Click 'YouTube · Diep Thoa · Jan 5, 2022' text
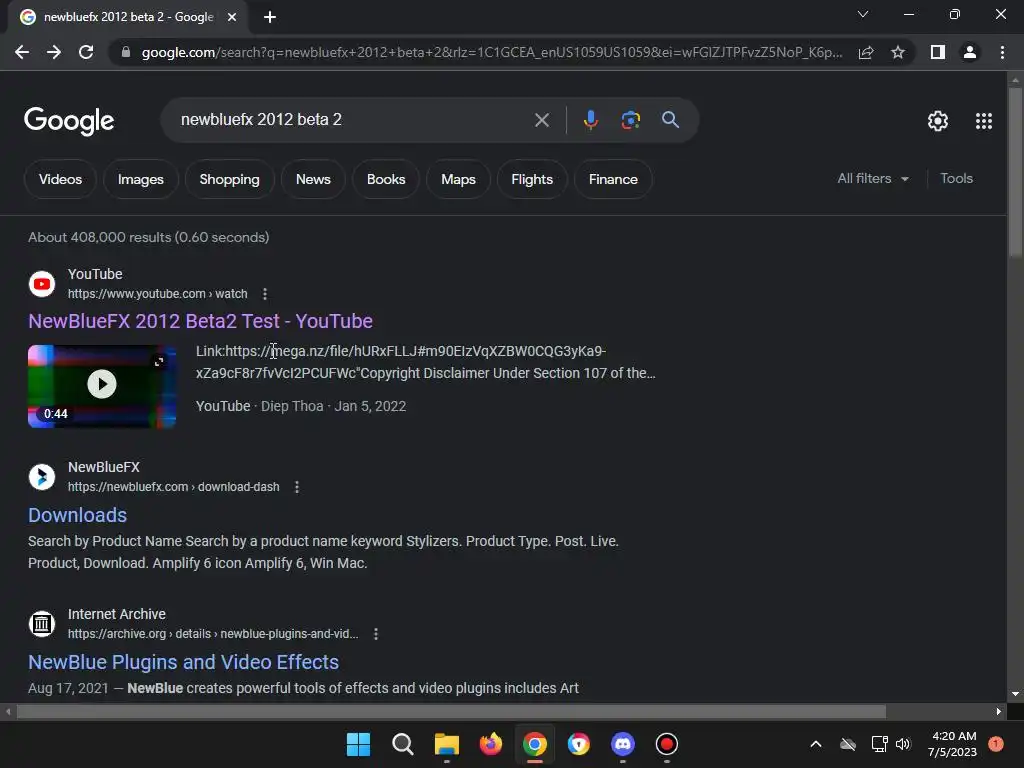Image resolution: width=1024 pixels, height=768 pixels. [301, 406]
